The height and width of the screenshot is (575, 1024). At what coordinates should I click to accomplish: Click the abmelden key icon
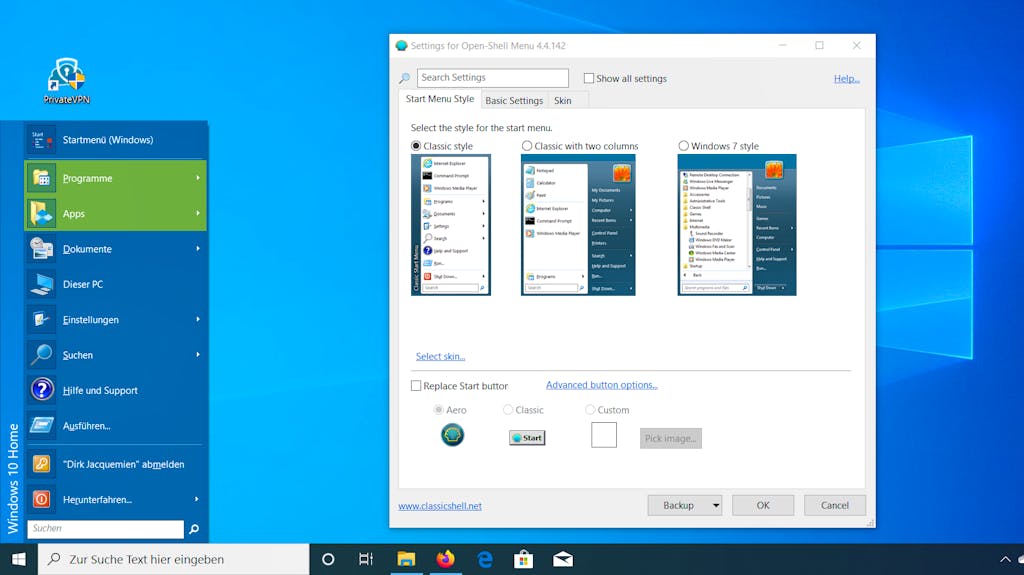(x=41, y=464)
